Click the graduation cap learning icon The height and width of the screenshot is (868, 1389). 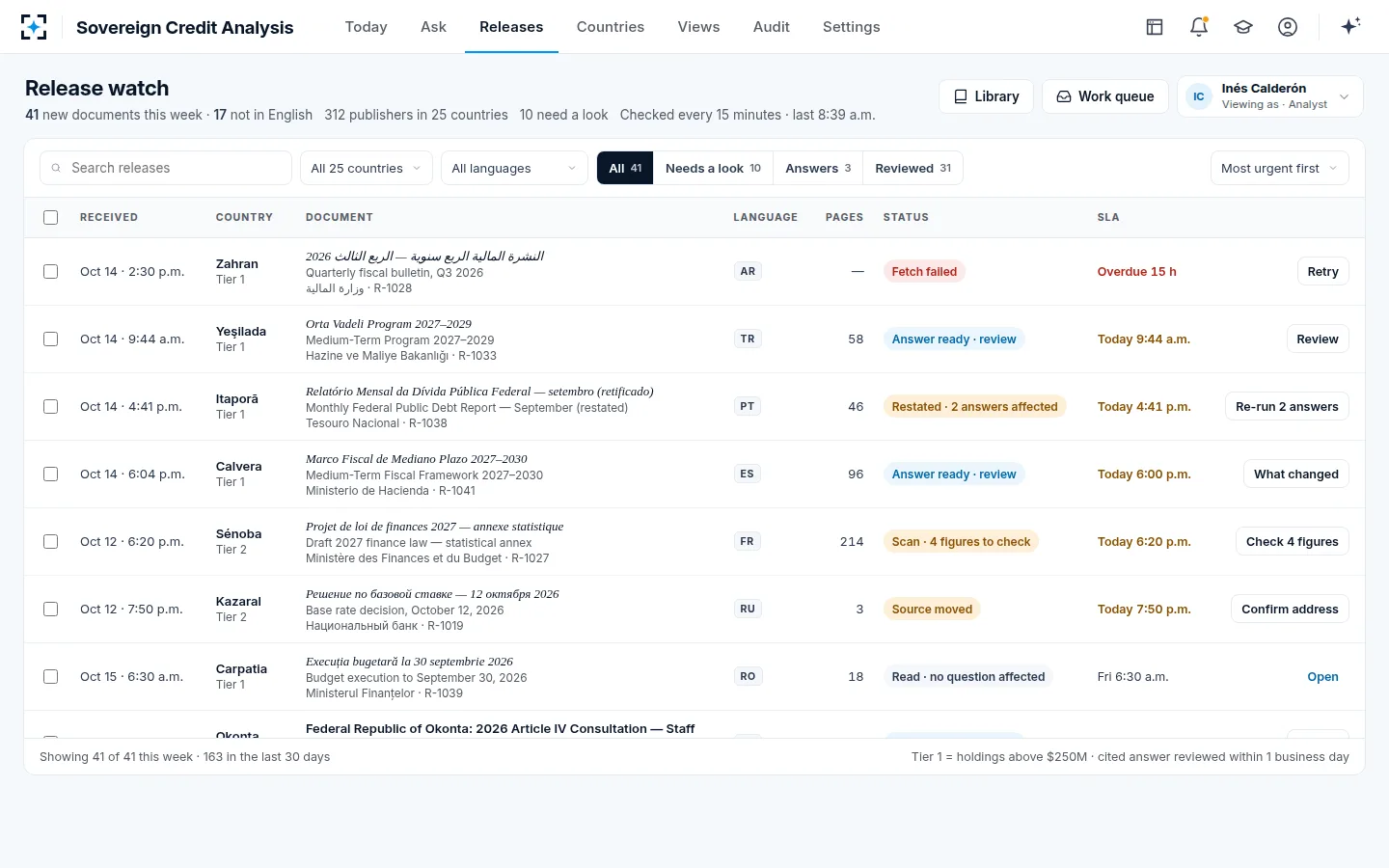click(1243, 27)
